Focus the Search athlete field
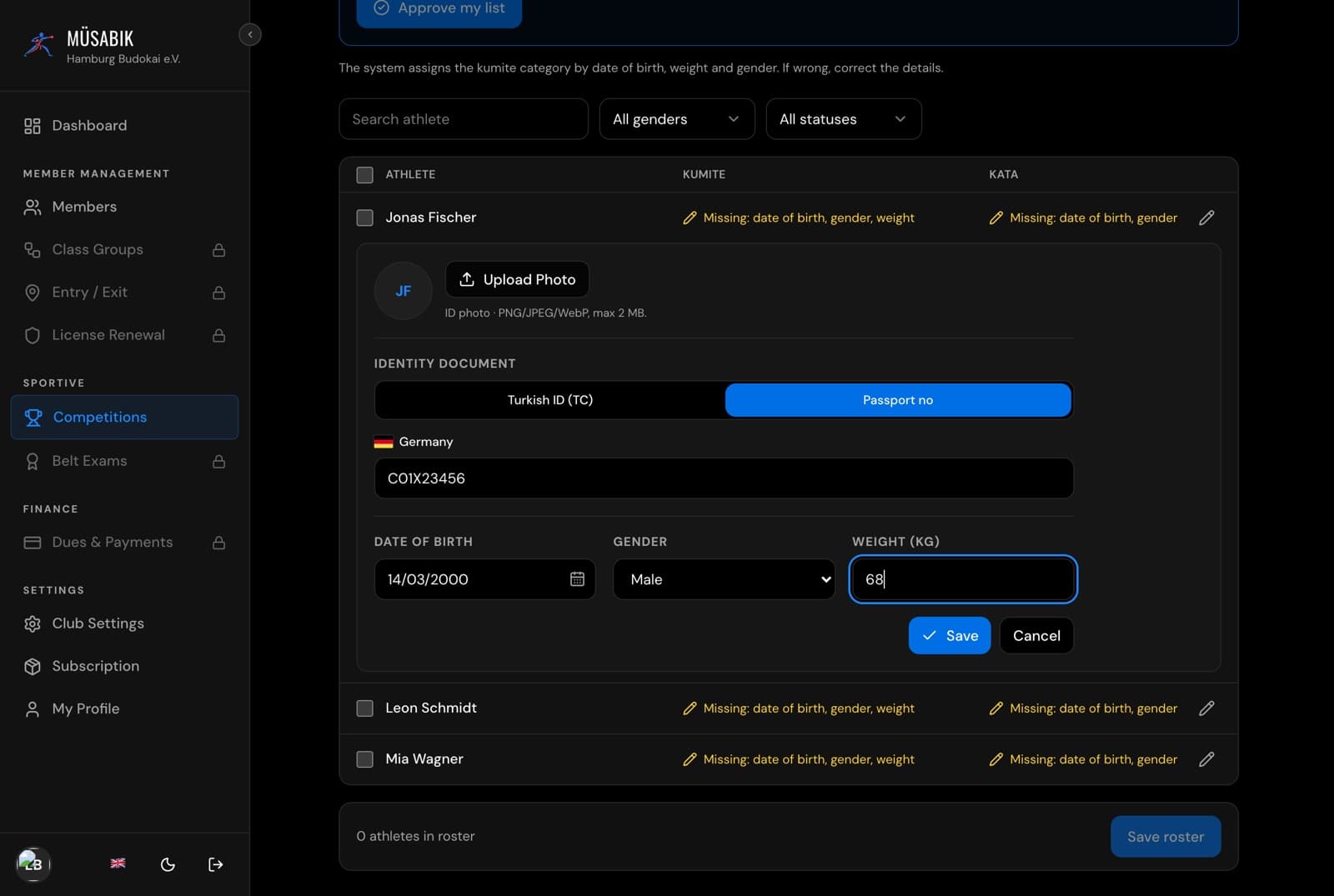This screenshot has height=896, width=1334. coord(464,119)
